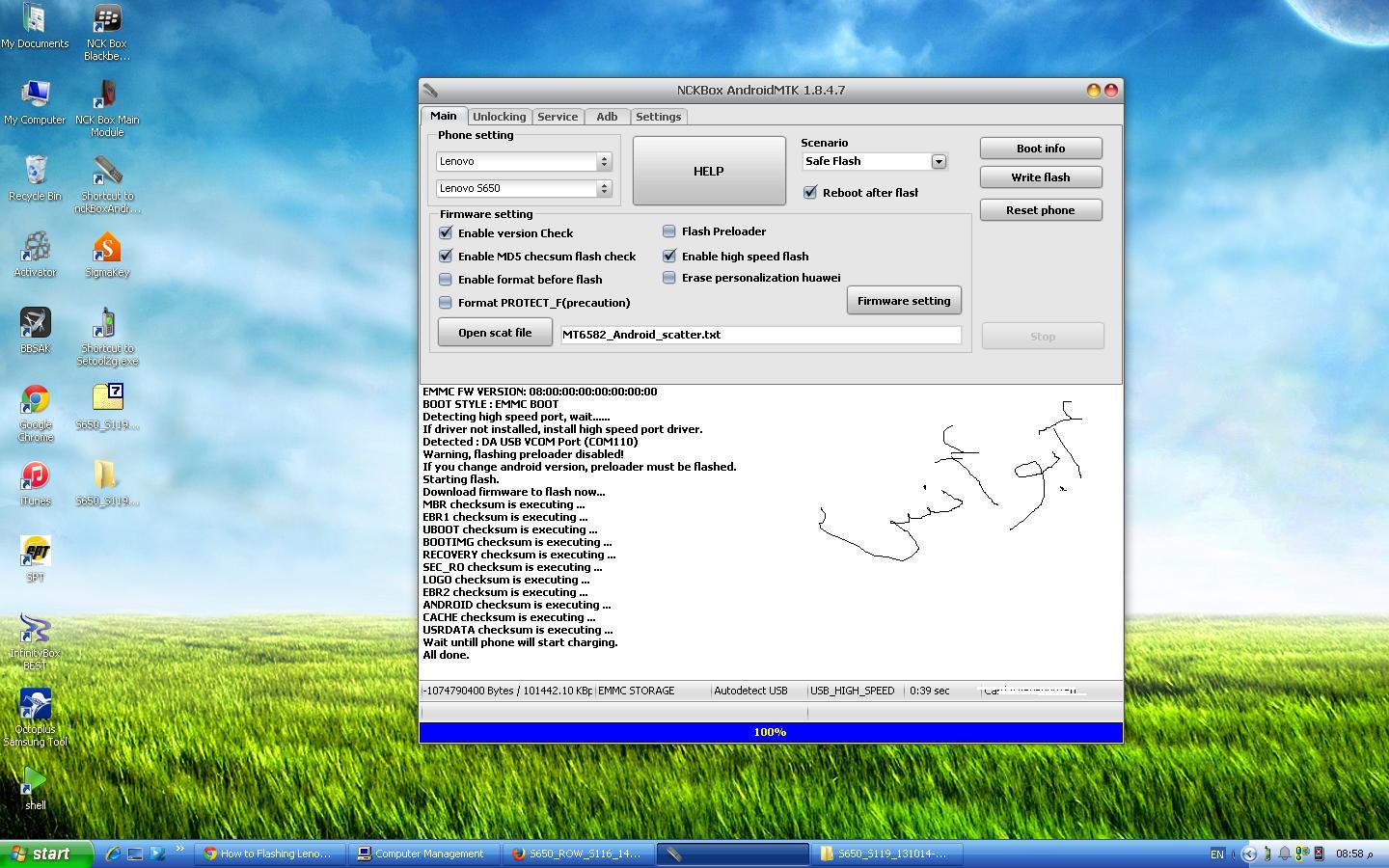Open Lenovo S650 model dropdown
This screenshot has width=1389, height=868.
pos(524,188)
